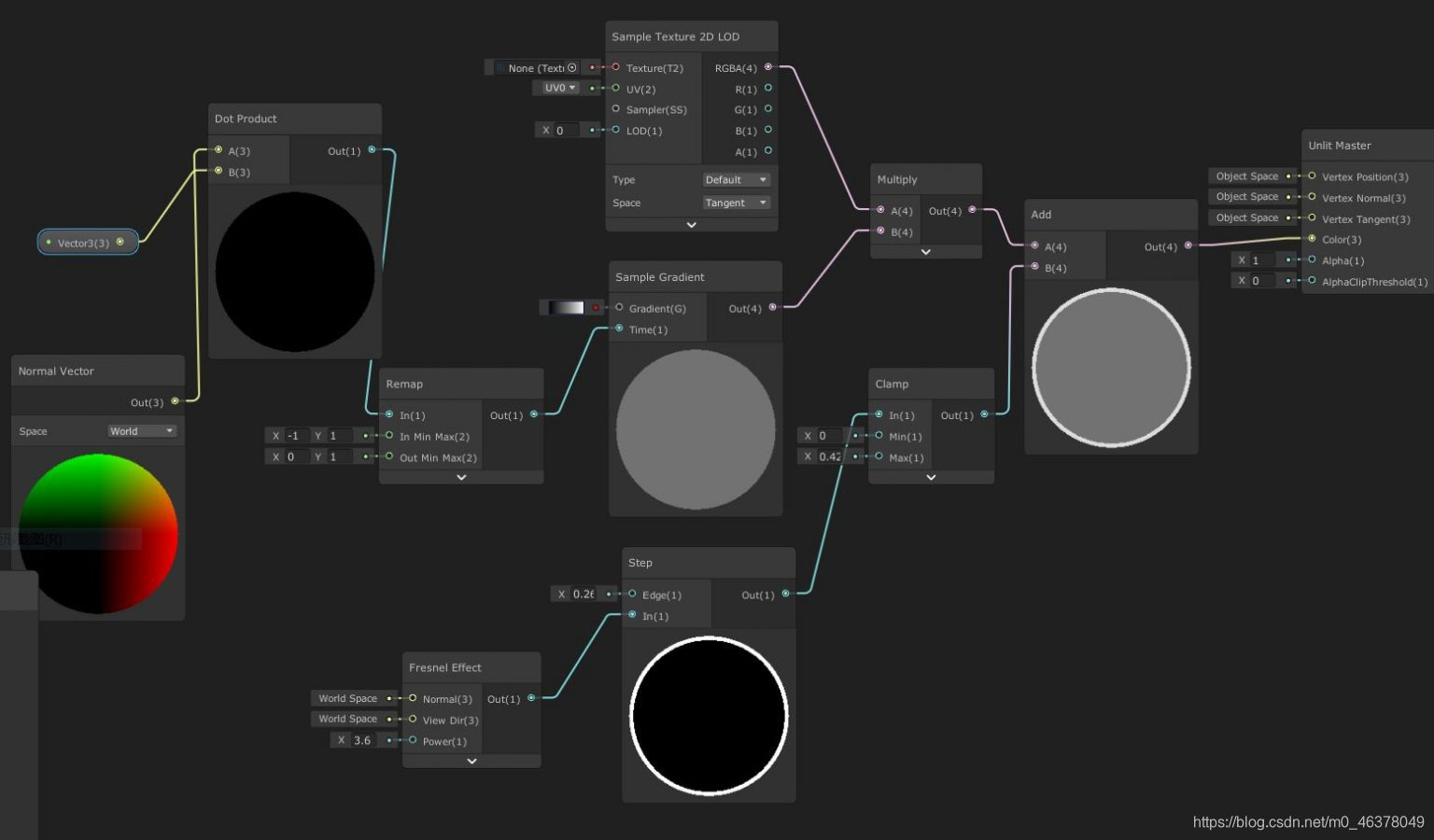
Task: Click the Out(1) output port of Fresnel Effect
Action: tap(531, 698)
